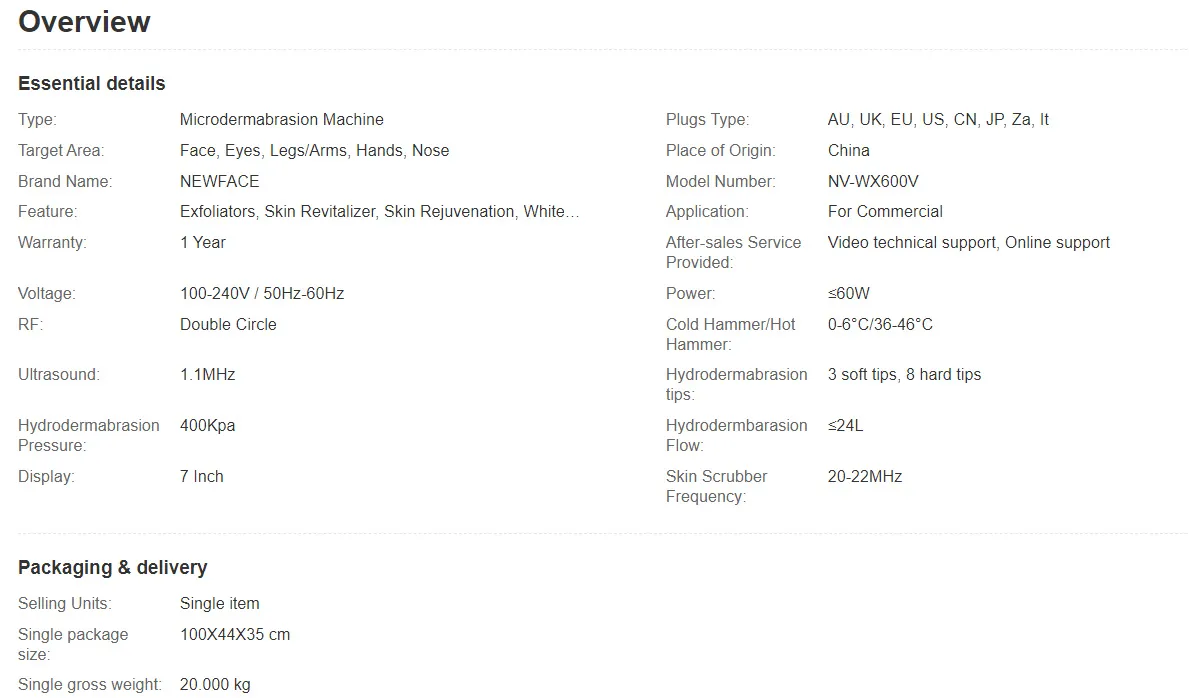This screenshot has width=1189, height=698.
Task: Select model number NV-WX600V text
Action: tap(873, 182)
